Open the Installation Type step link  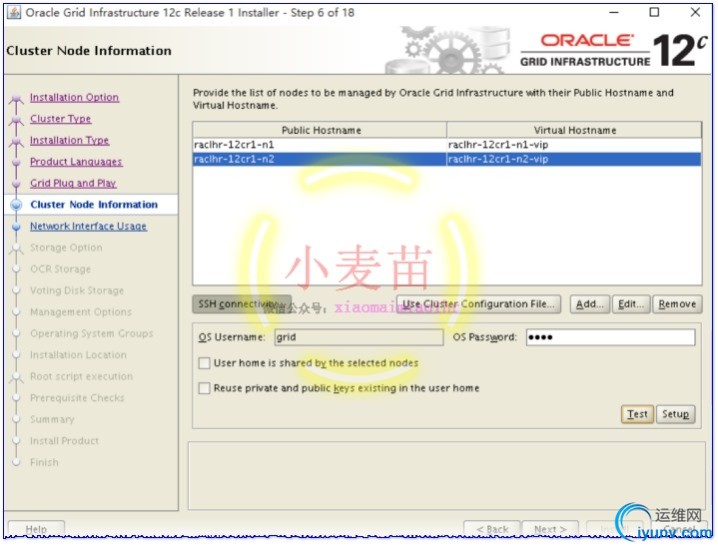69,141
